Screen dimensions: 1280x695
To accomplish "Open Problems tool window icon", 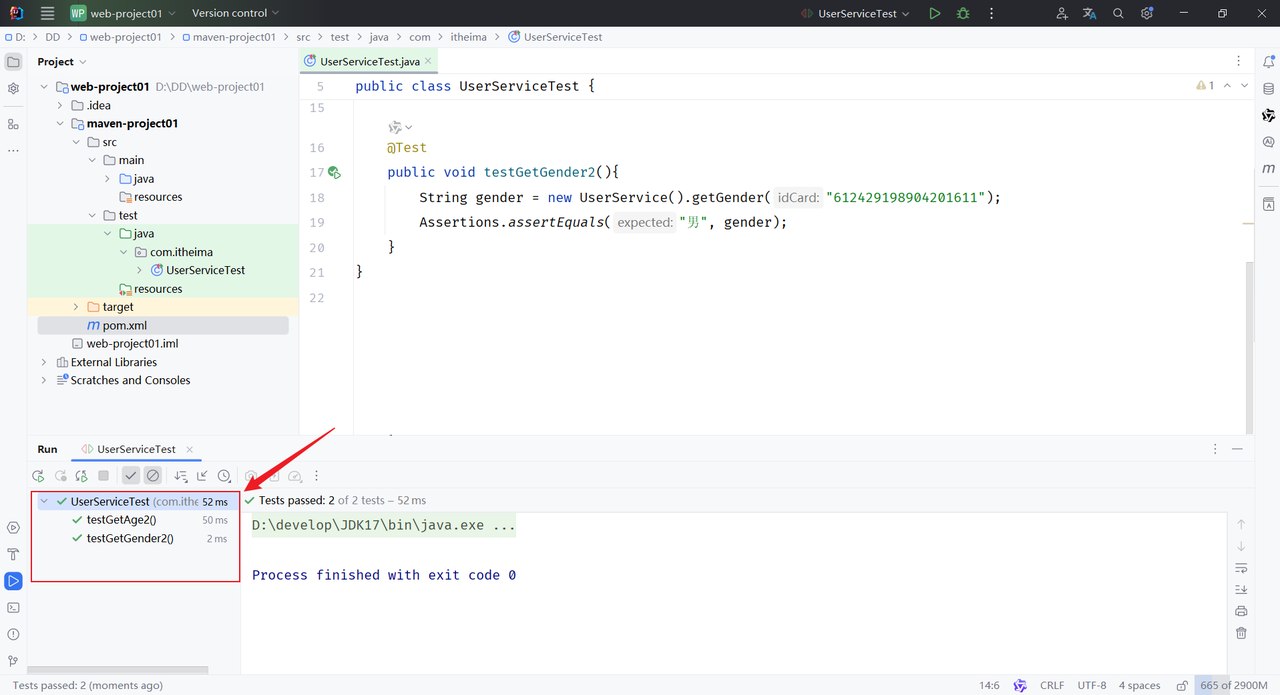I will tap(13, 634).
